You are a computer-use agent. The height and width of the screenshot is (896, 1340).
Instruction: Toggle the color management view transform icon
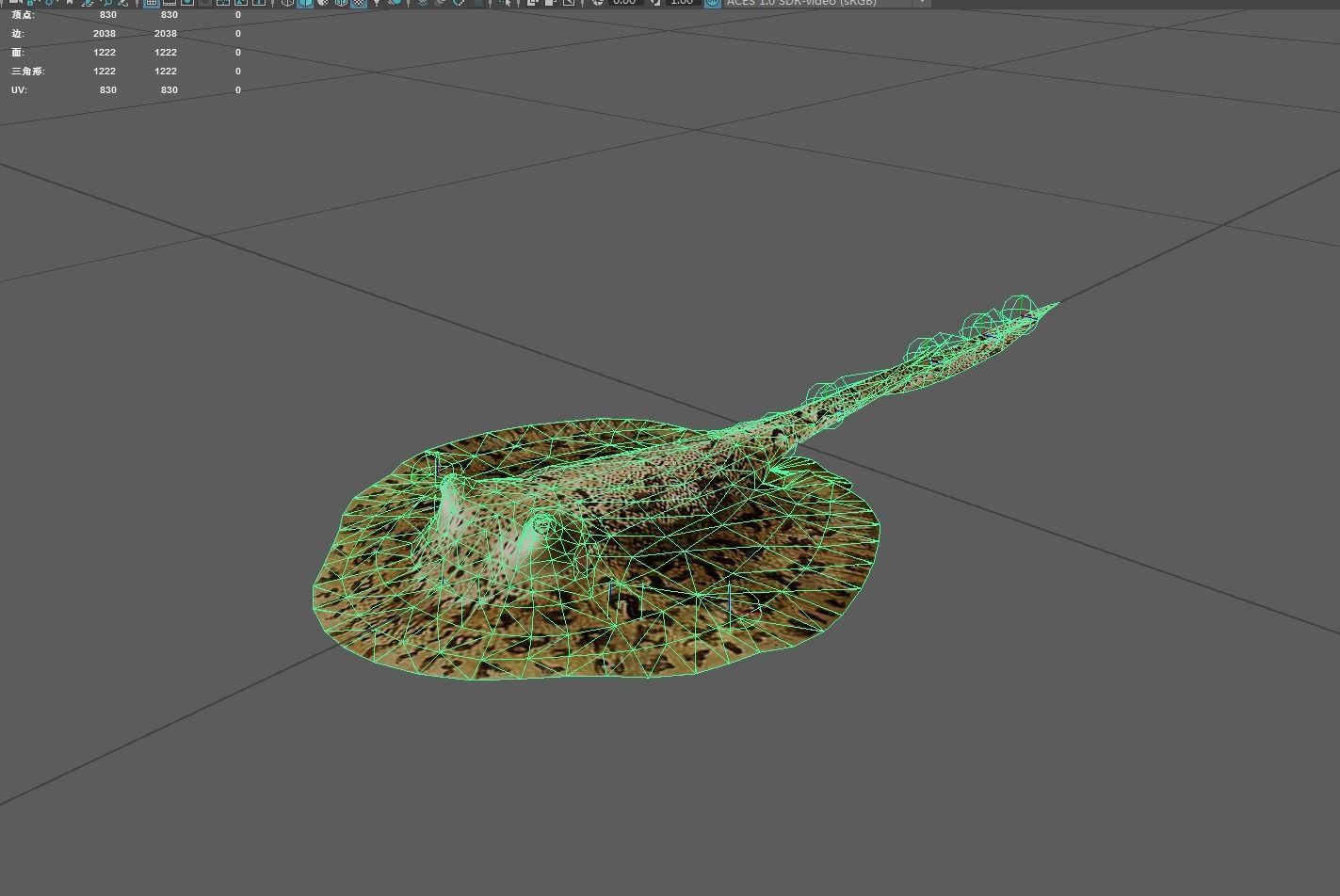tap(713, 3)
